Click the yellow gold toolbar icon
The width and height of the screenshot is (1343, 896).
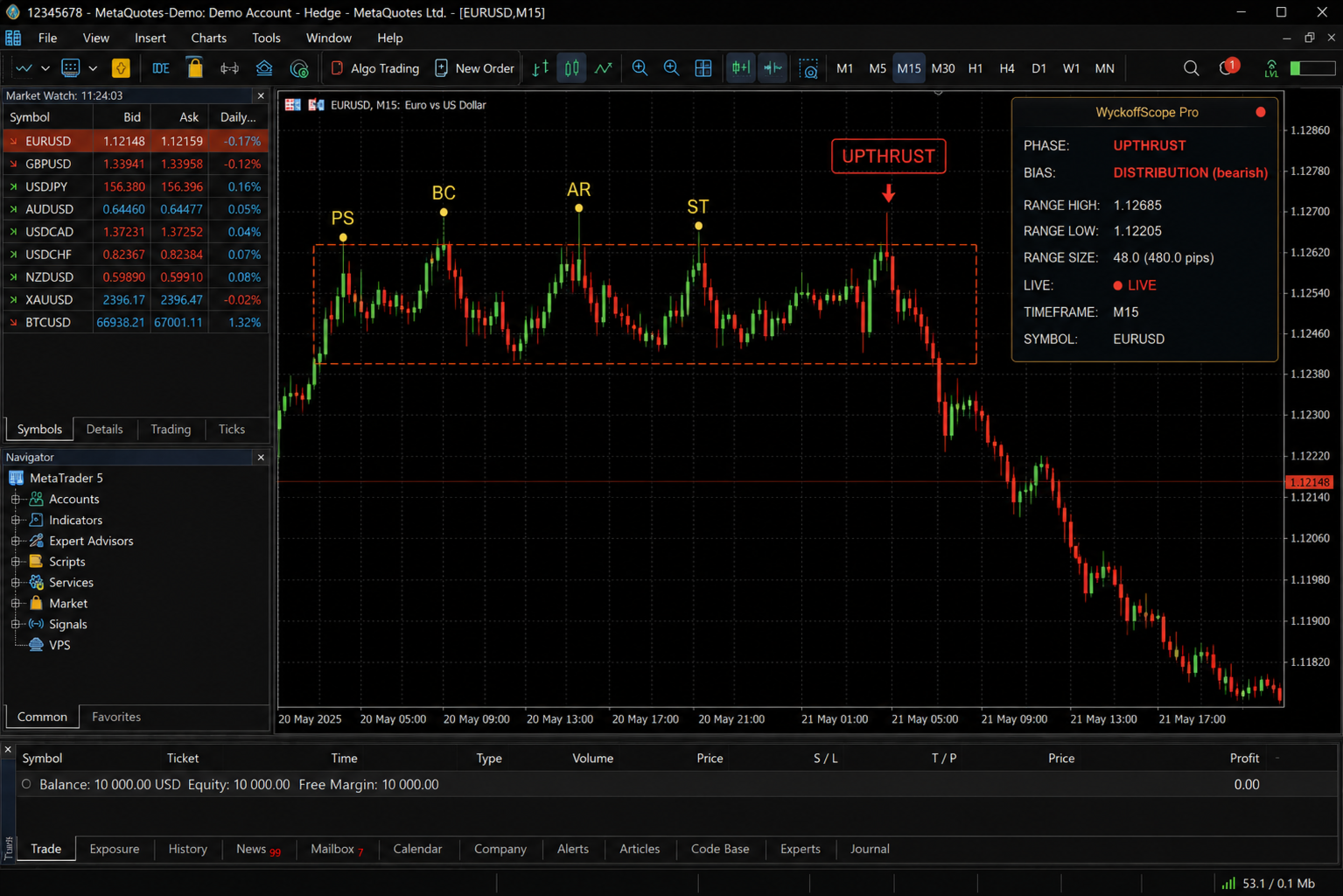click(x=121, y=68)
